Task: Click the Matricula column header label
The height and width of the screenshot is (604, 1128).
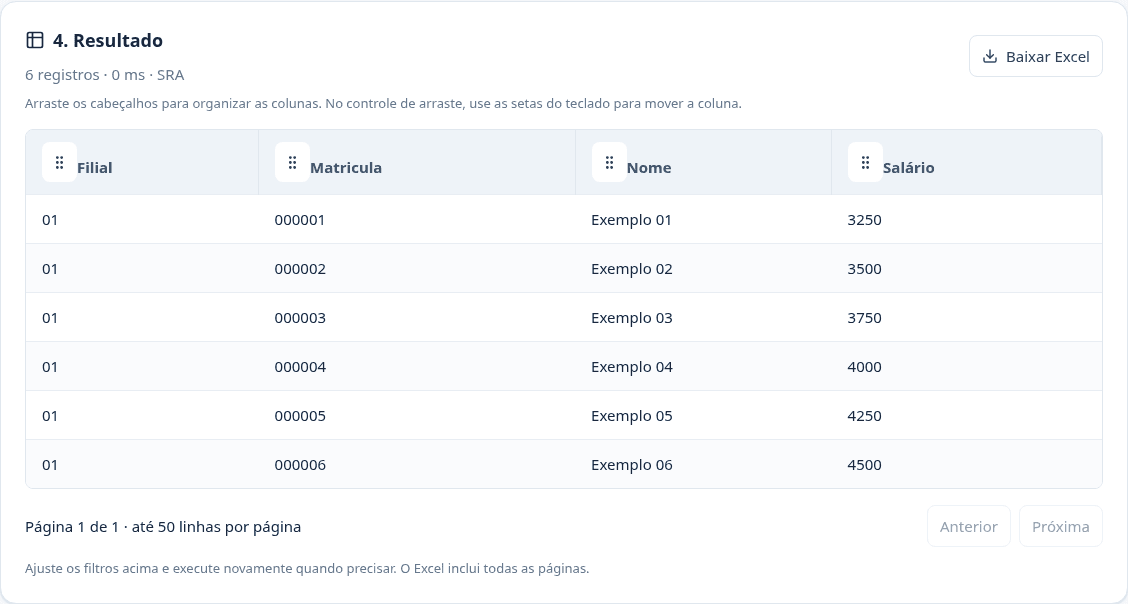Action: click(346, 168)
